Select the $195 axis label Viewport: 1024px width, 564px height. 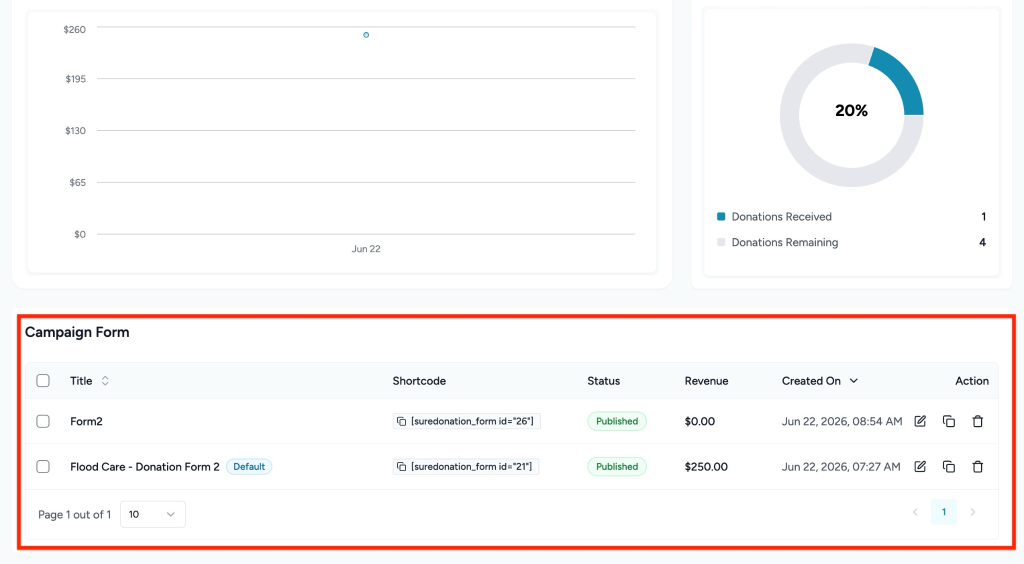(x=75, y=79)
